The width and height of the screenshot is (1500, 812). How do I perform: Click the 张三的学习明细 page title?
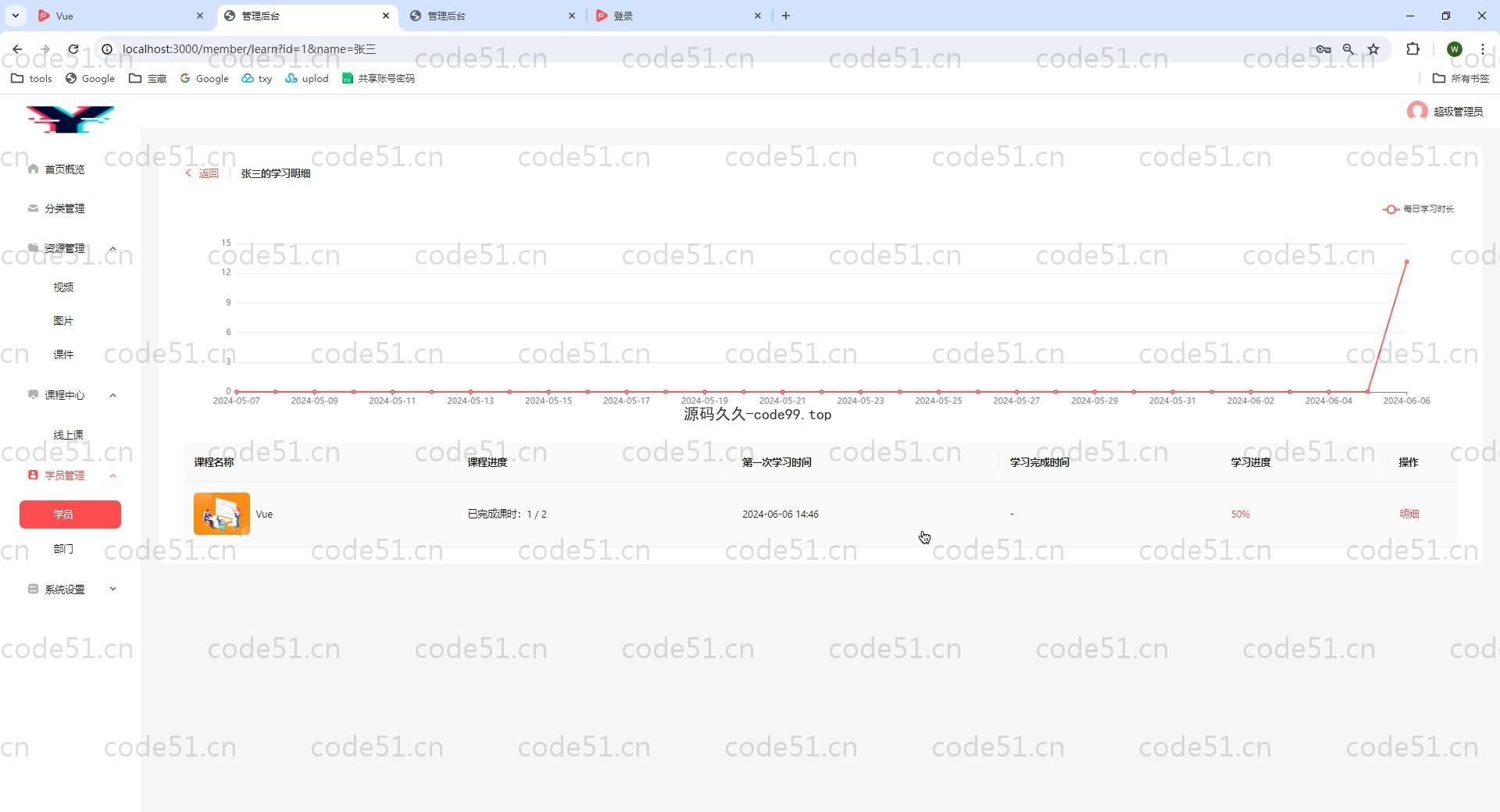pos(276,173)
